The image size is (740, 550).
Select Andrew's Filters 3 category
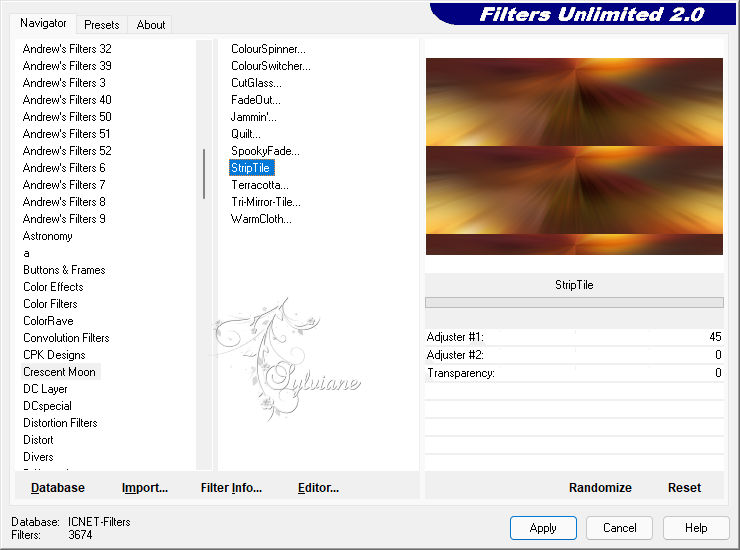tap(64, 83)
